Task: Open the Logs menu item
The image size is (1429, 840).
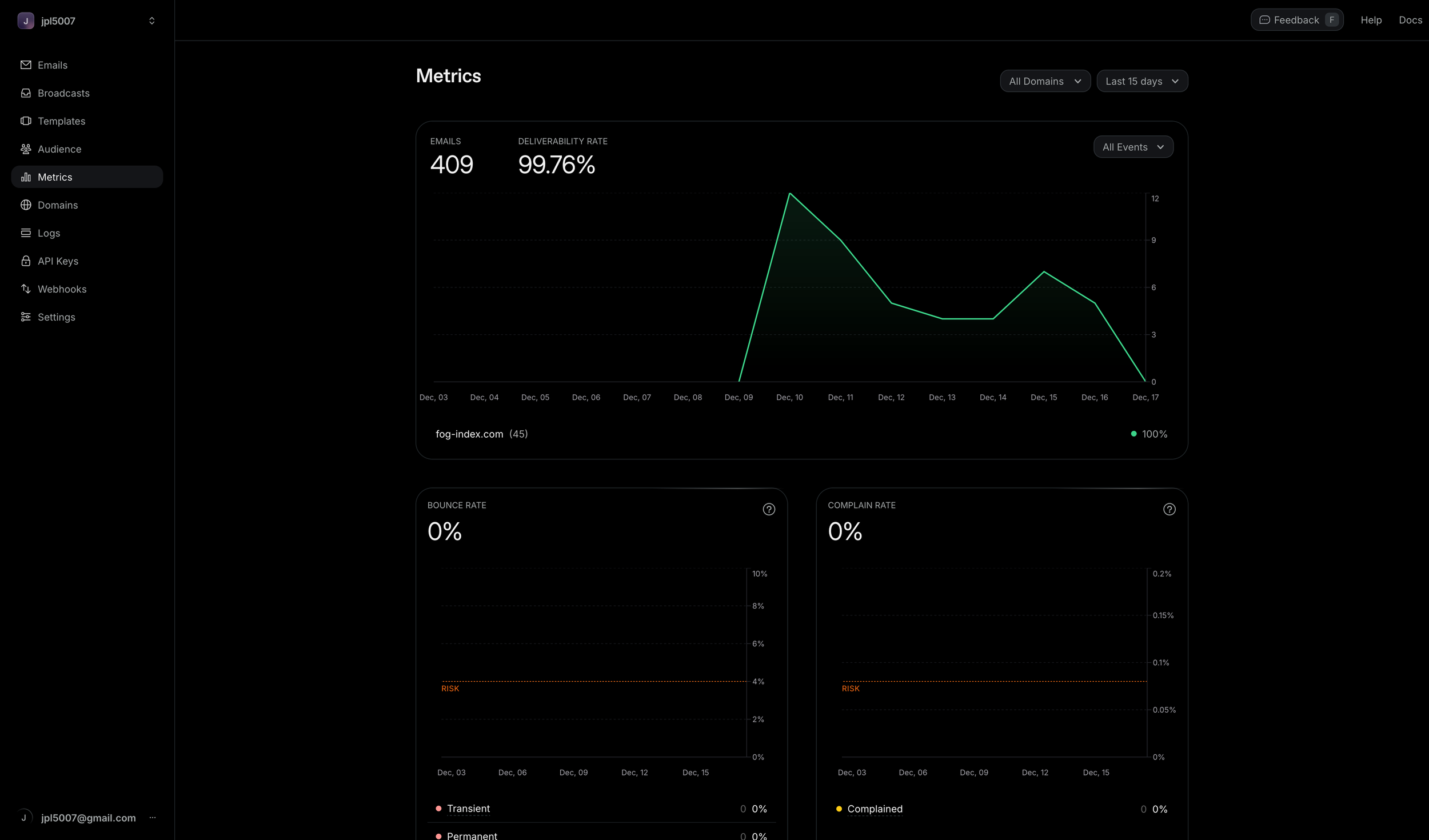Action: 49,233
